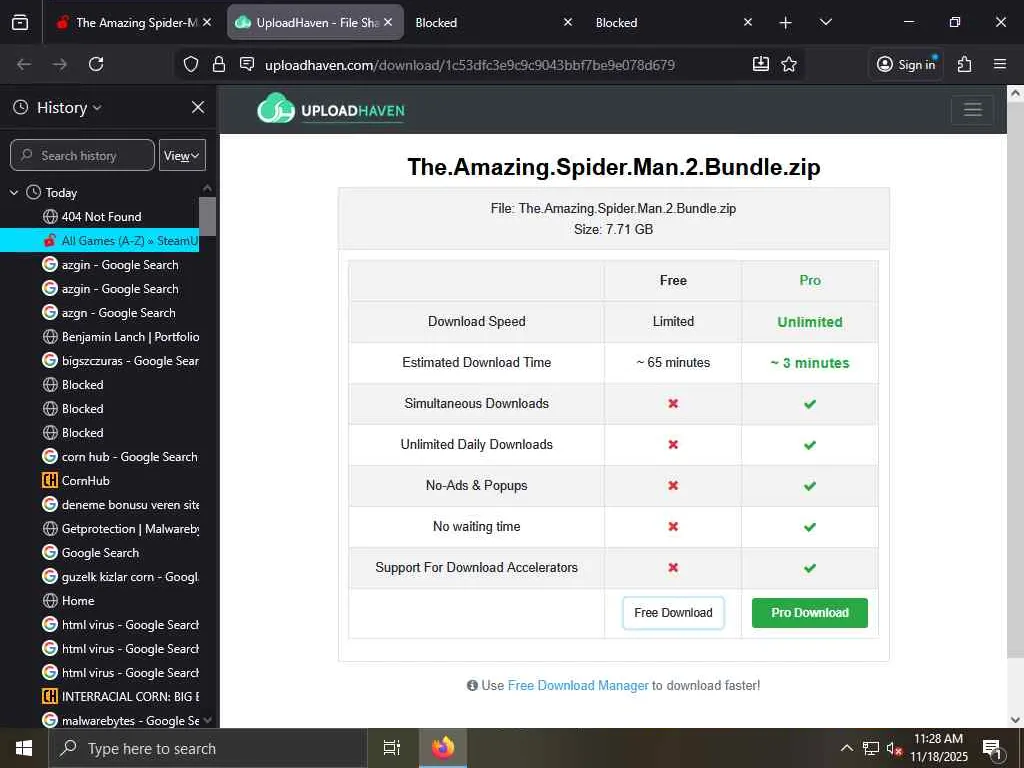Collapse the Today history group
Screen dimensions: 1024x768
click(14, 193)
